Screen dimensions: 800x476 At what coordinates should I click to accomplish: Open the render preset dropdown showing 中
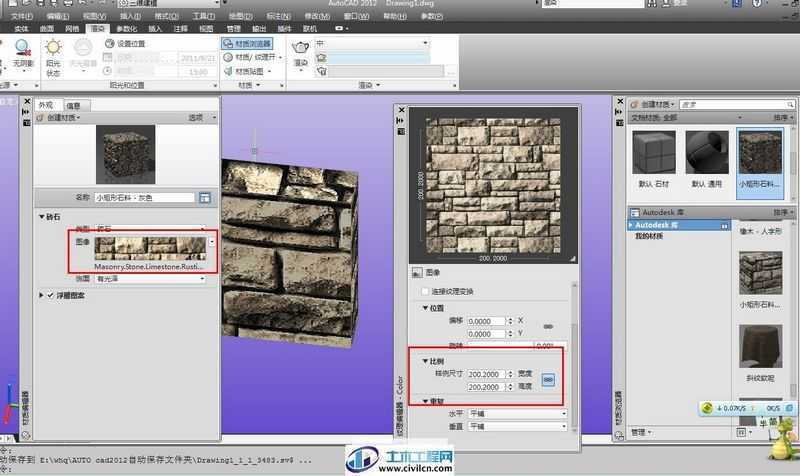coord(372,43)
